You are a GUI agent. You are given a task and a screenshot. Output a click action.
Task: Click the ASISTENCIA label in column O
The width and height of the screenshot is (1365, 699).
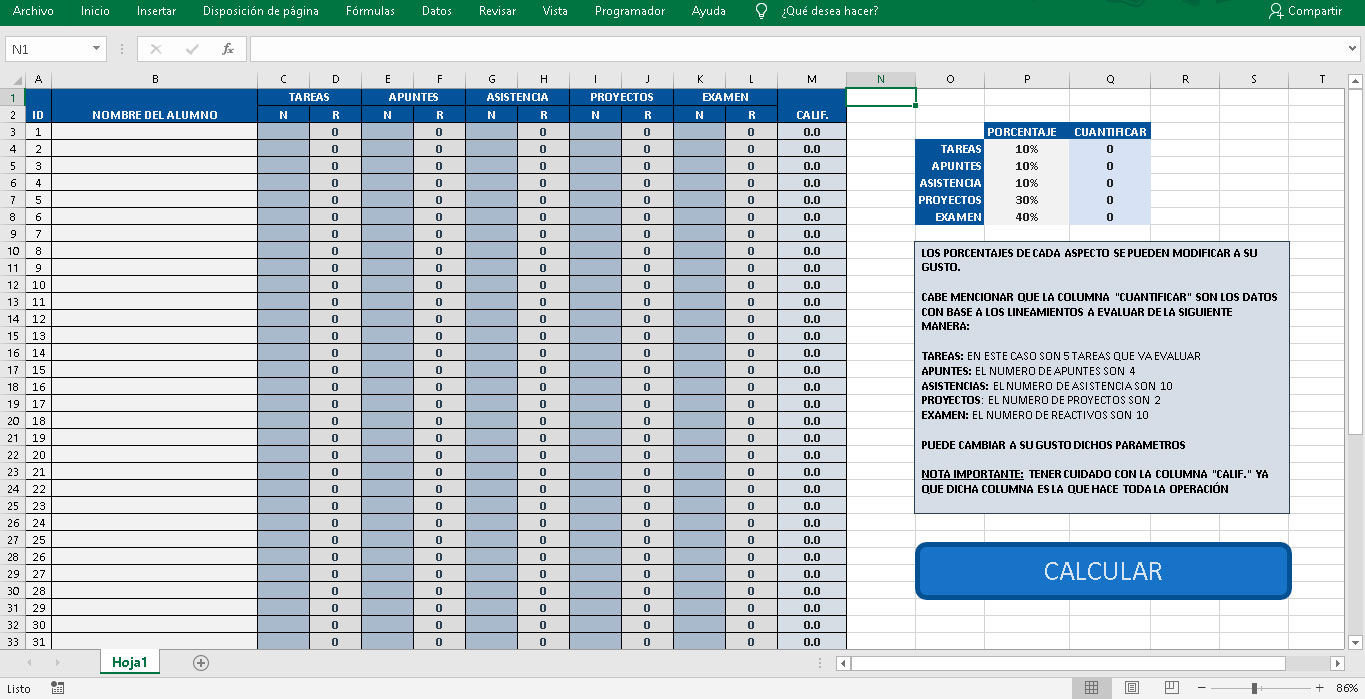(x=950, y=183)
